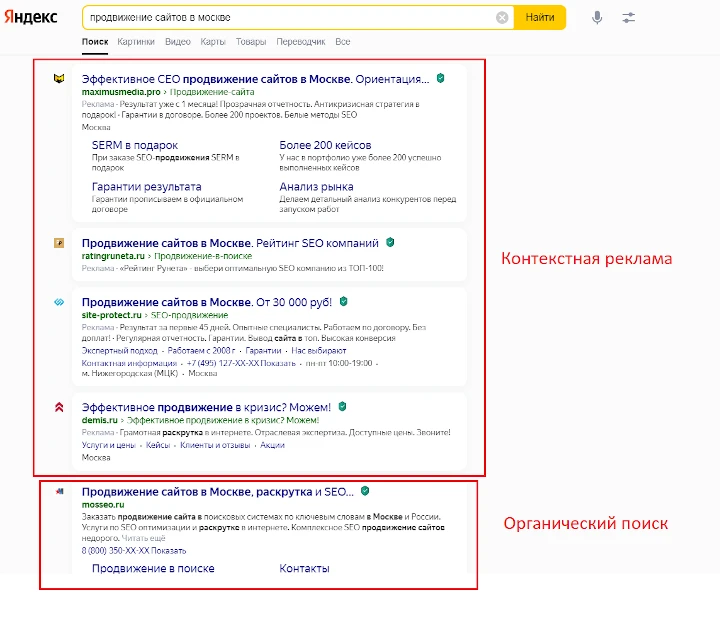Open the Анализ рынка sitelink
This screenshot has width=720, height=619.
click(316, 187)
